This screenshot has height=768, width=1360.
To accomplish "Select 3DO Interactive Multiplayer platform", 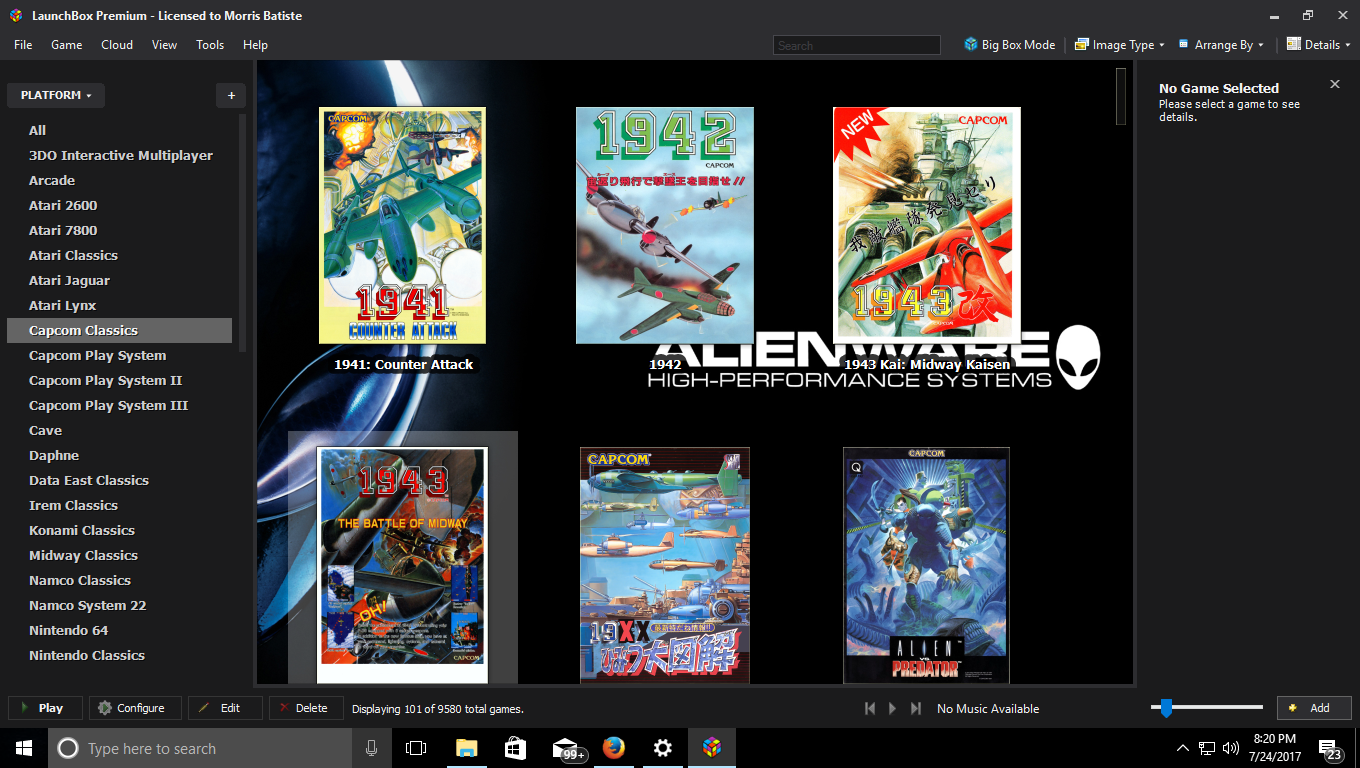I will pos(119,155).
